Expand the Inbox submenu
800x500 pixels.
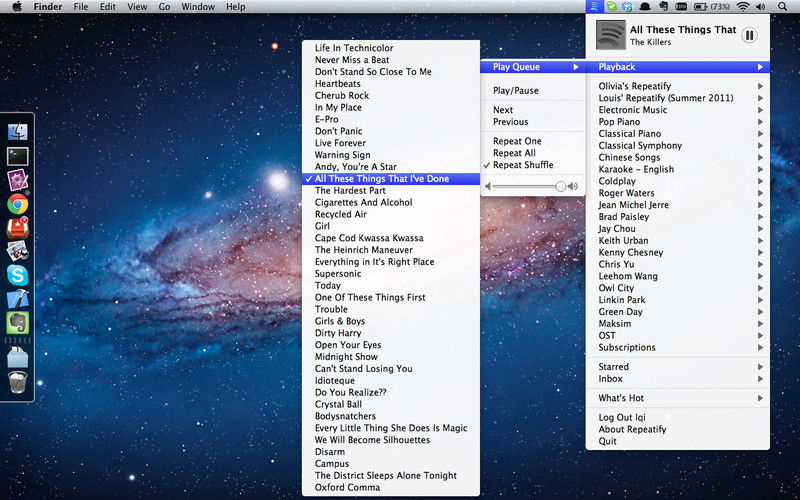(678, 379)
